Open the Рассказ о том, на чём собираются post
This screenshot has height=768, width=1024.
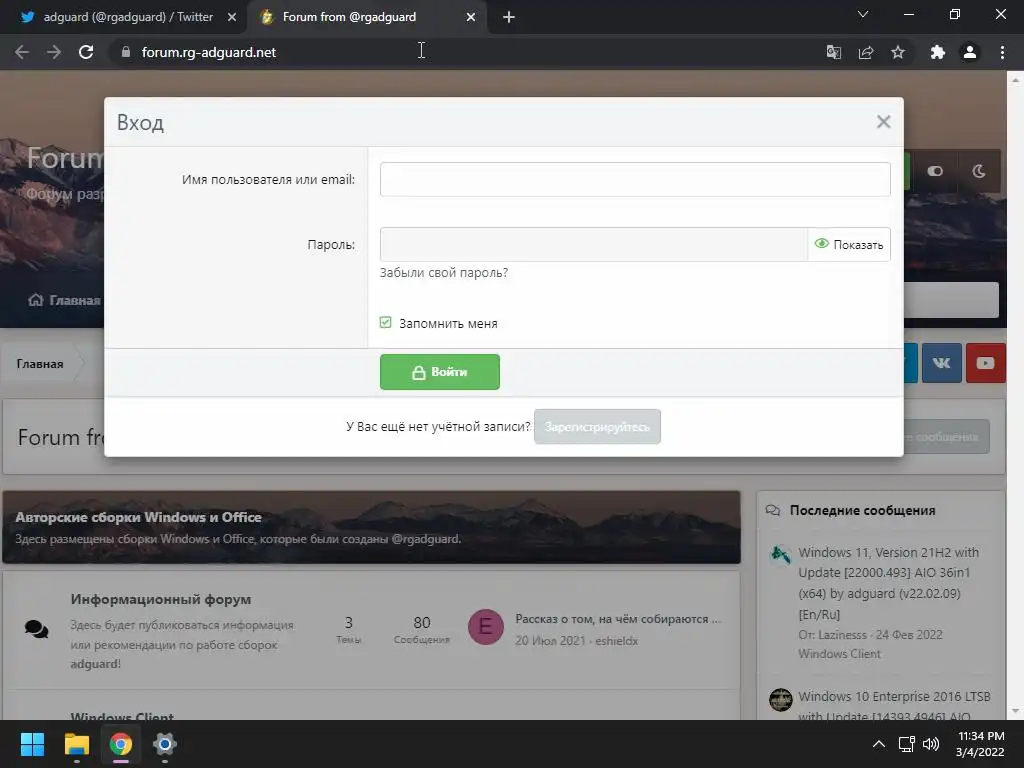618,618
